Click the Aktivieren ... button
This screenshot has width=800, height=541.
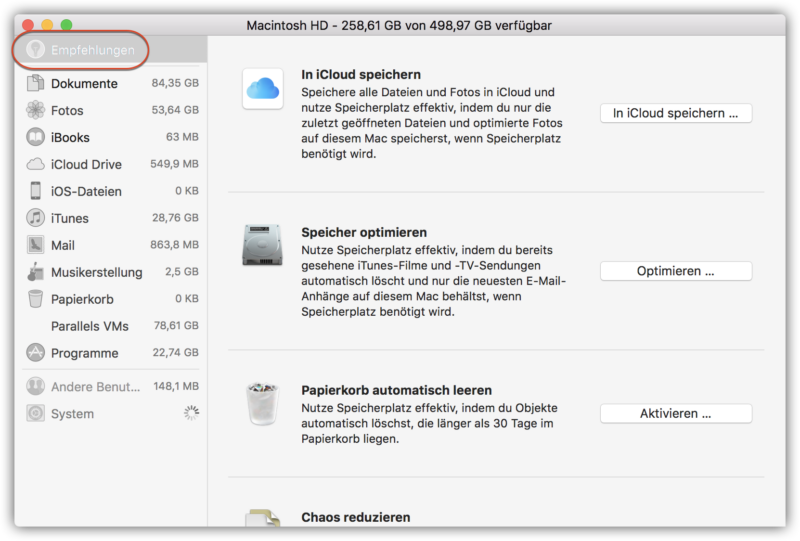[676, 413]
